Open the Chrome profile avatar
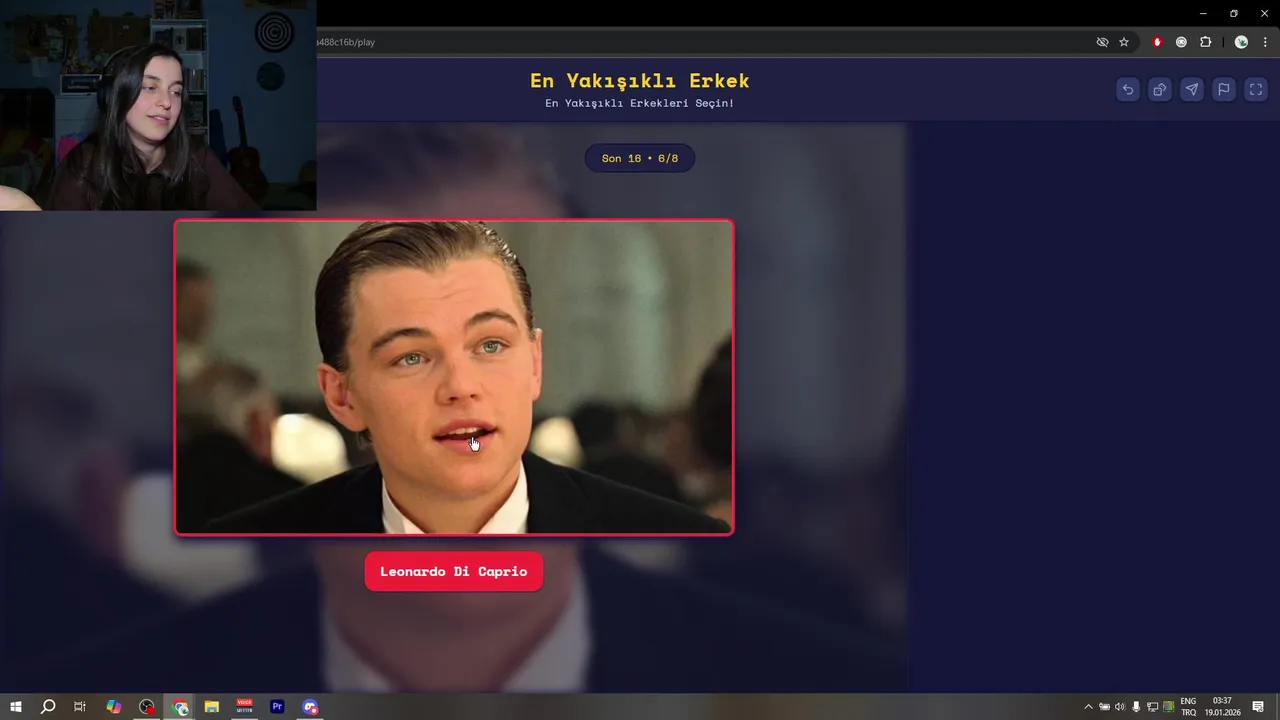Screen dimensions: 1280x720 pyautogui.click(x=1241, y=42)
